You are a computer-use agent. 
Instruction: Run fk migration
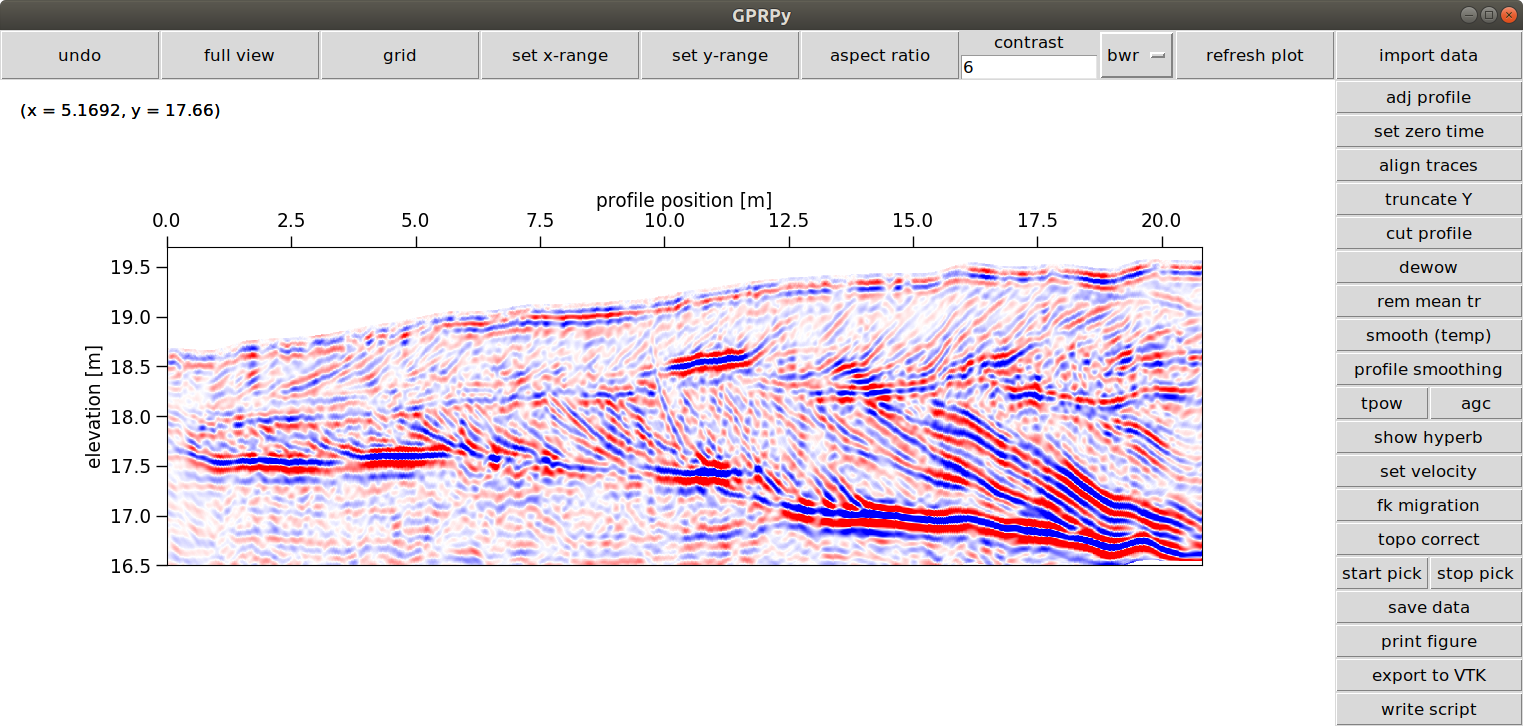(1428, 505)
